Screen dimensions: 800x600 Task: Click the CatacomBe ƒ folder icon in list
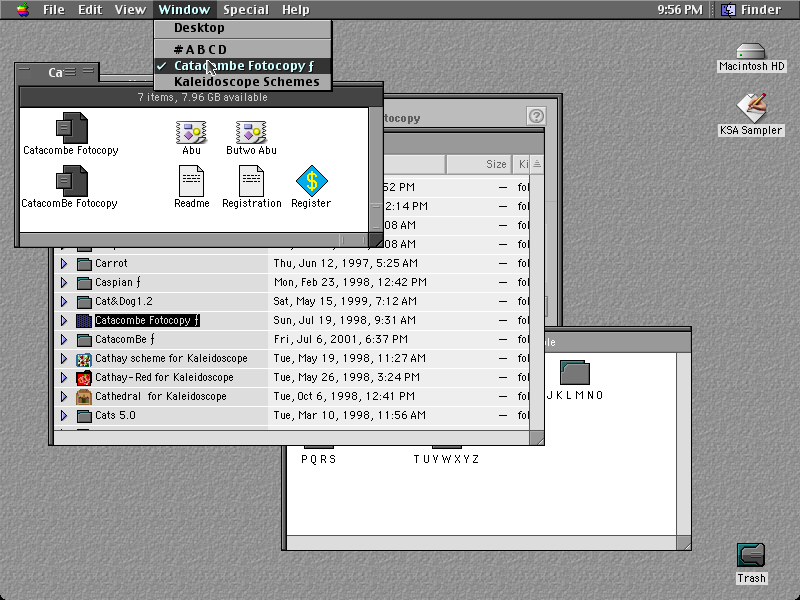click(x=84, y=340)
